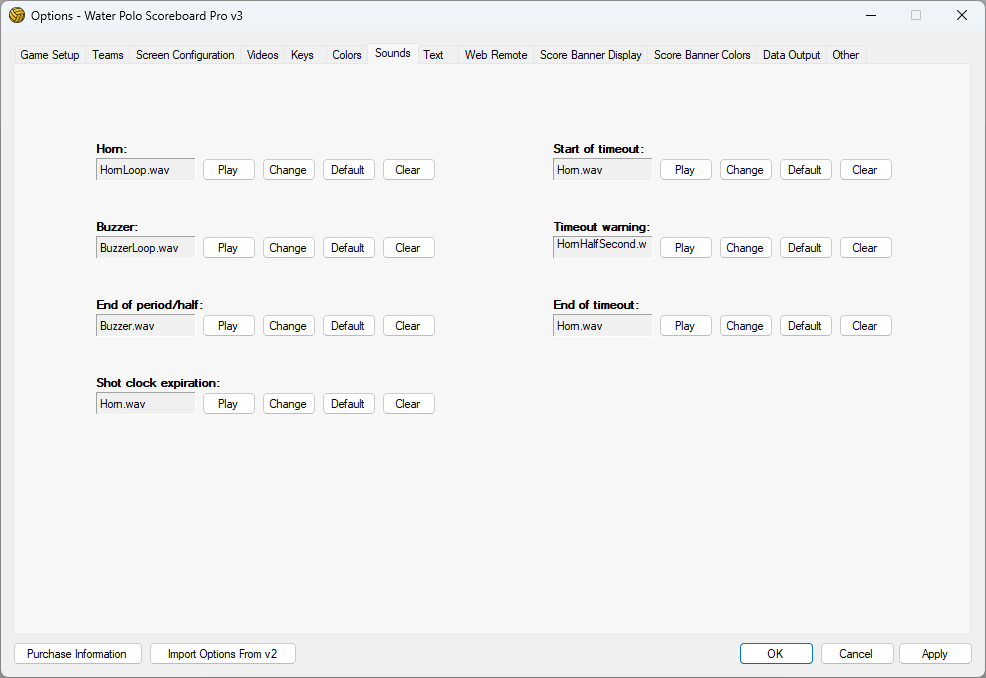Screen dimensions: 986x678
Task: Change the Buzzer sound file
Action: [x=288, y=248]
